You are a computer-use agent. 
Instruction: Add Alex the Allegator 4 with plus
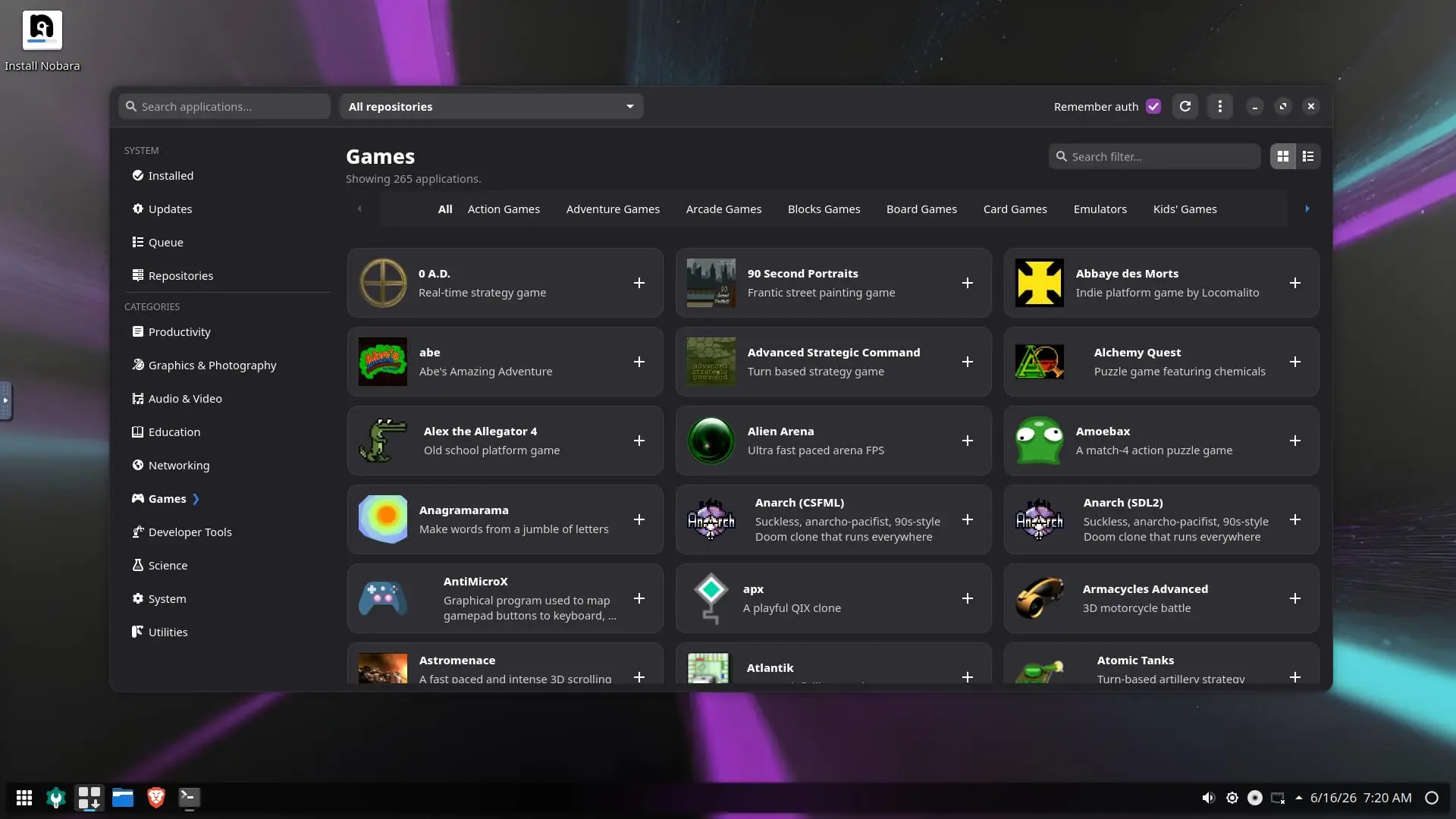coord(639,441)
